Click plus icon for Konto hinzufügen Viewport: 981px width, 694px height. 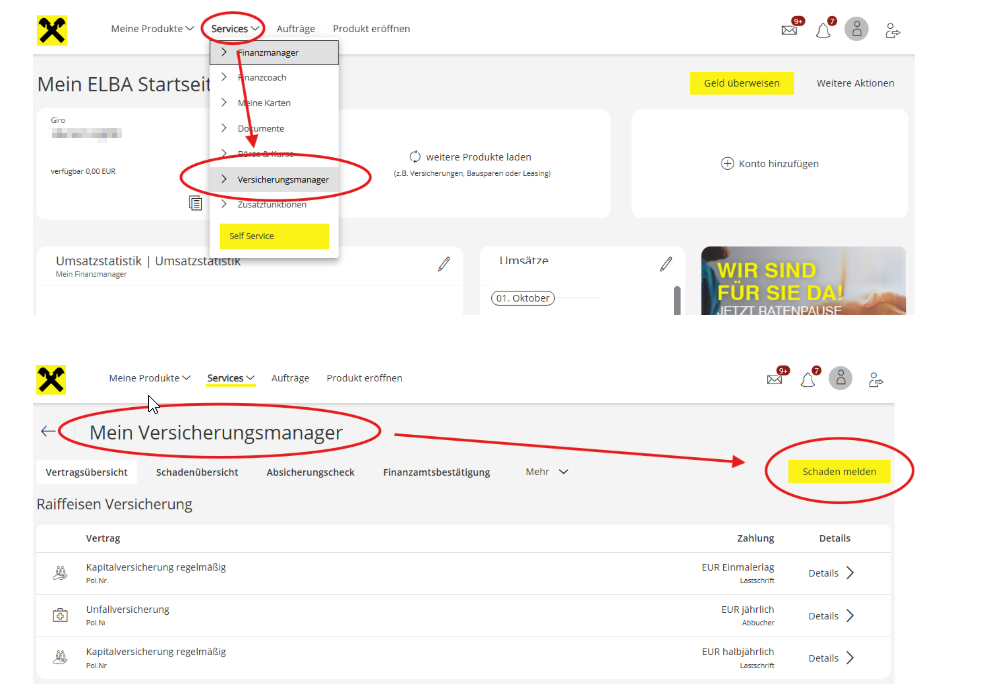pos(727,163)
